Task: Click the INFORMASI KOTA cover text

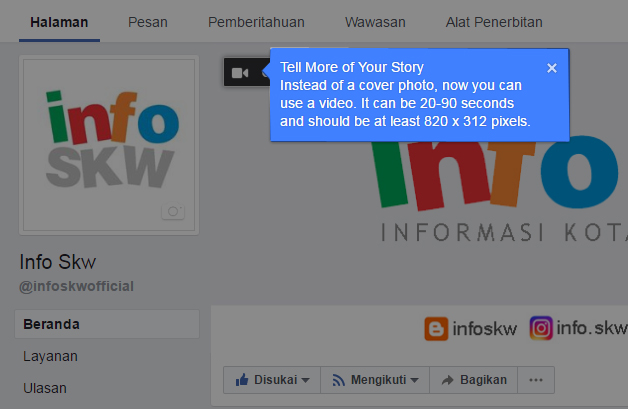Action: point(504,232)
